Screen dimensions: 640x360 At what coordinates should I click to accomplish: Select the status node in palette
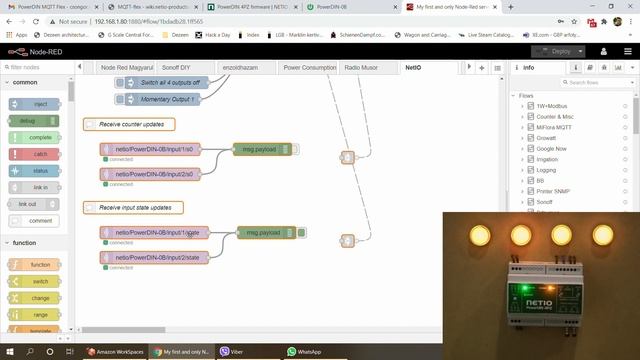pos(34,171)
